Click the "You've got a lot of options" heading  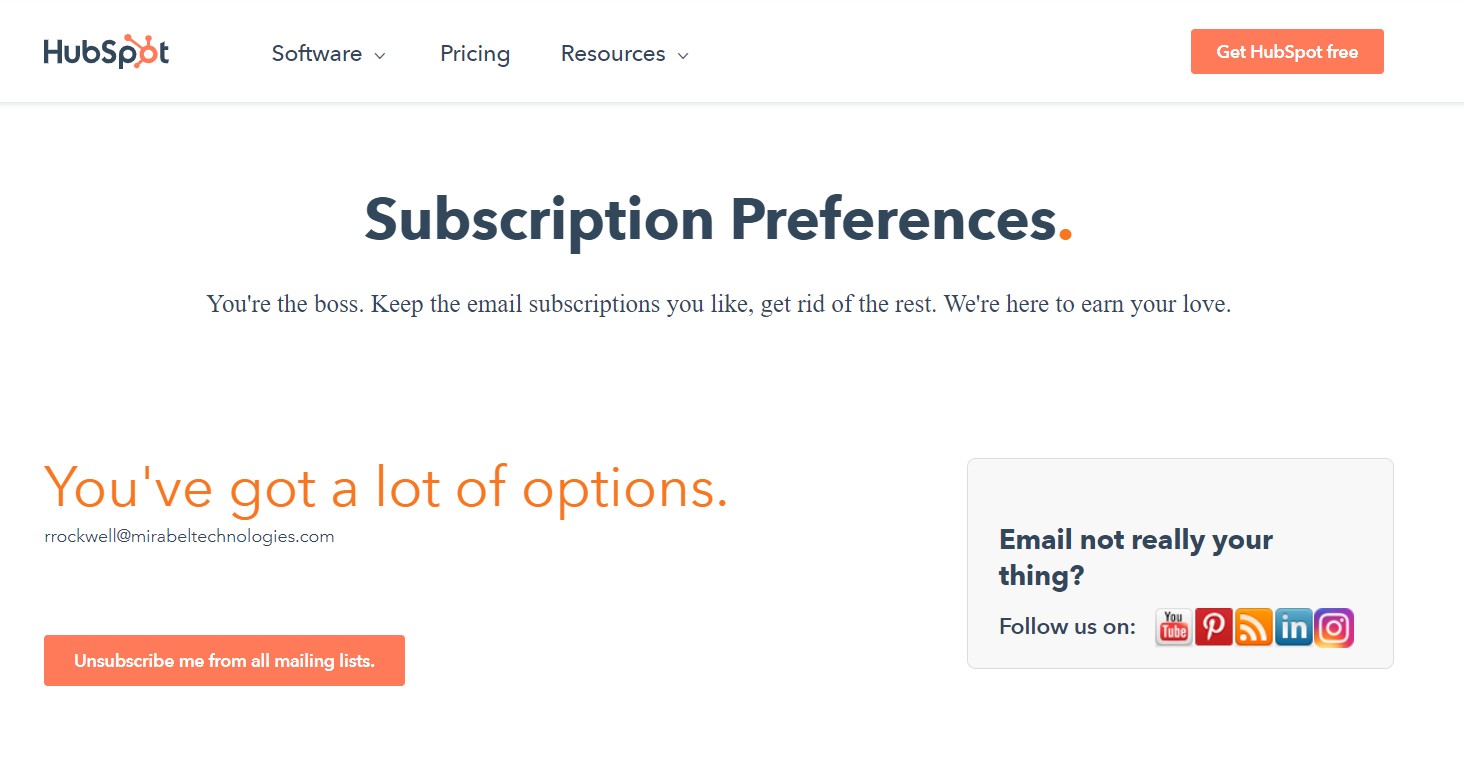coord(386,488)
